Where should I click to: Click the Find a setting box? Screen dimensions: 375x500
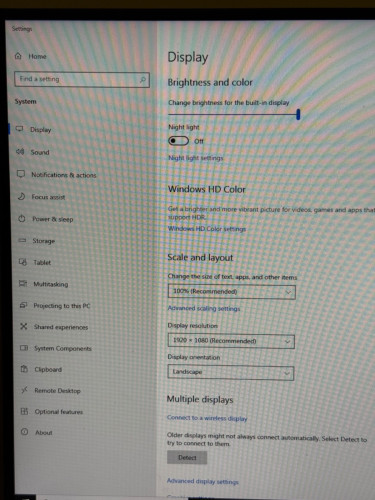(82, 80)
